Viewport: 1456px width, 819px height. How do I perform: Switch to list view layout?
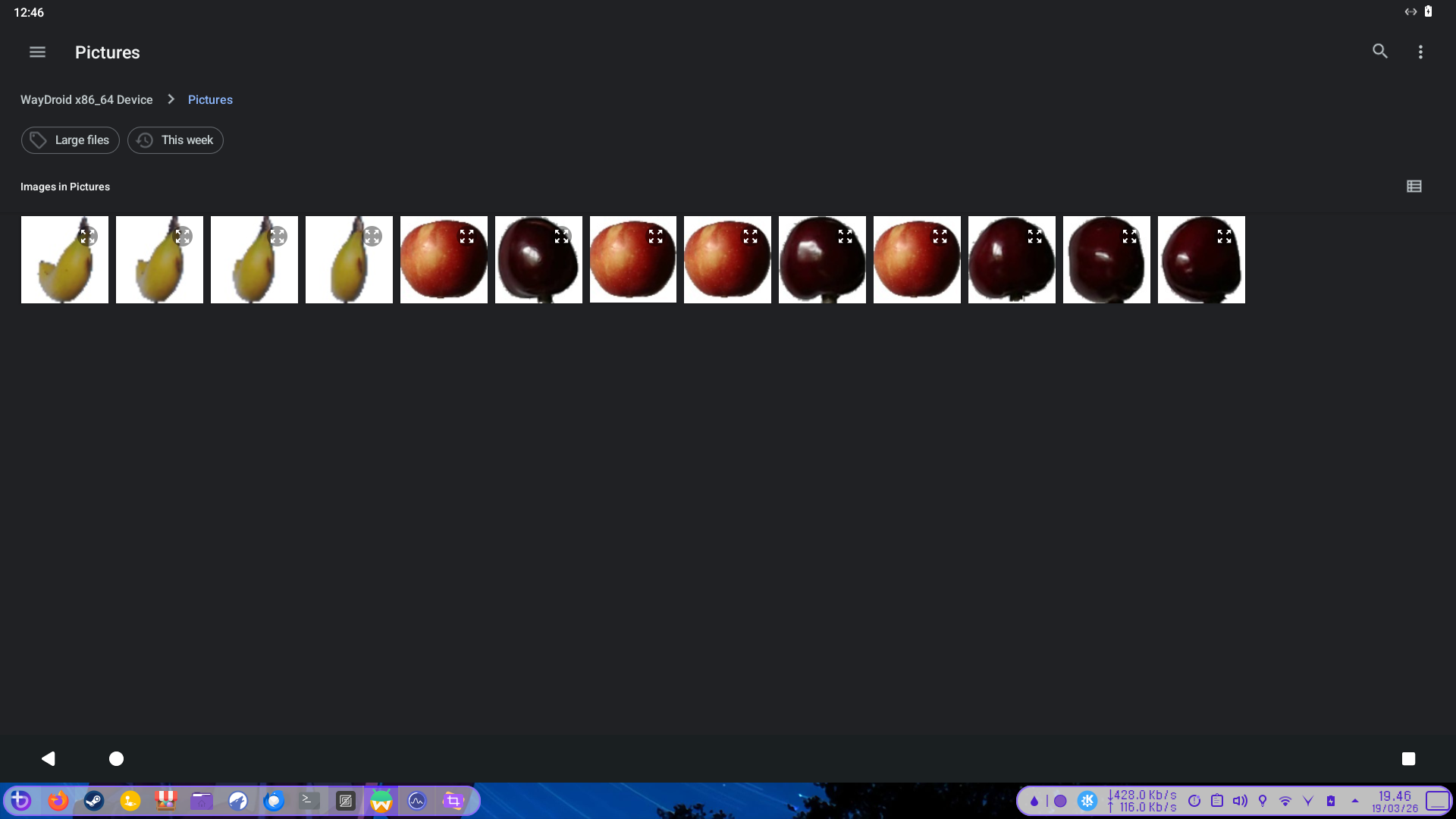coord(1414,187)
